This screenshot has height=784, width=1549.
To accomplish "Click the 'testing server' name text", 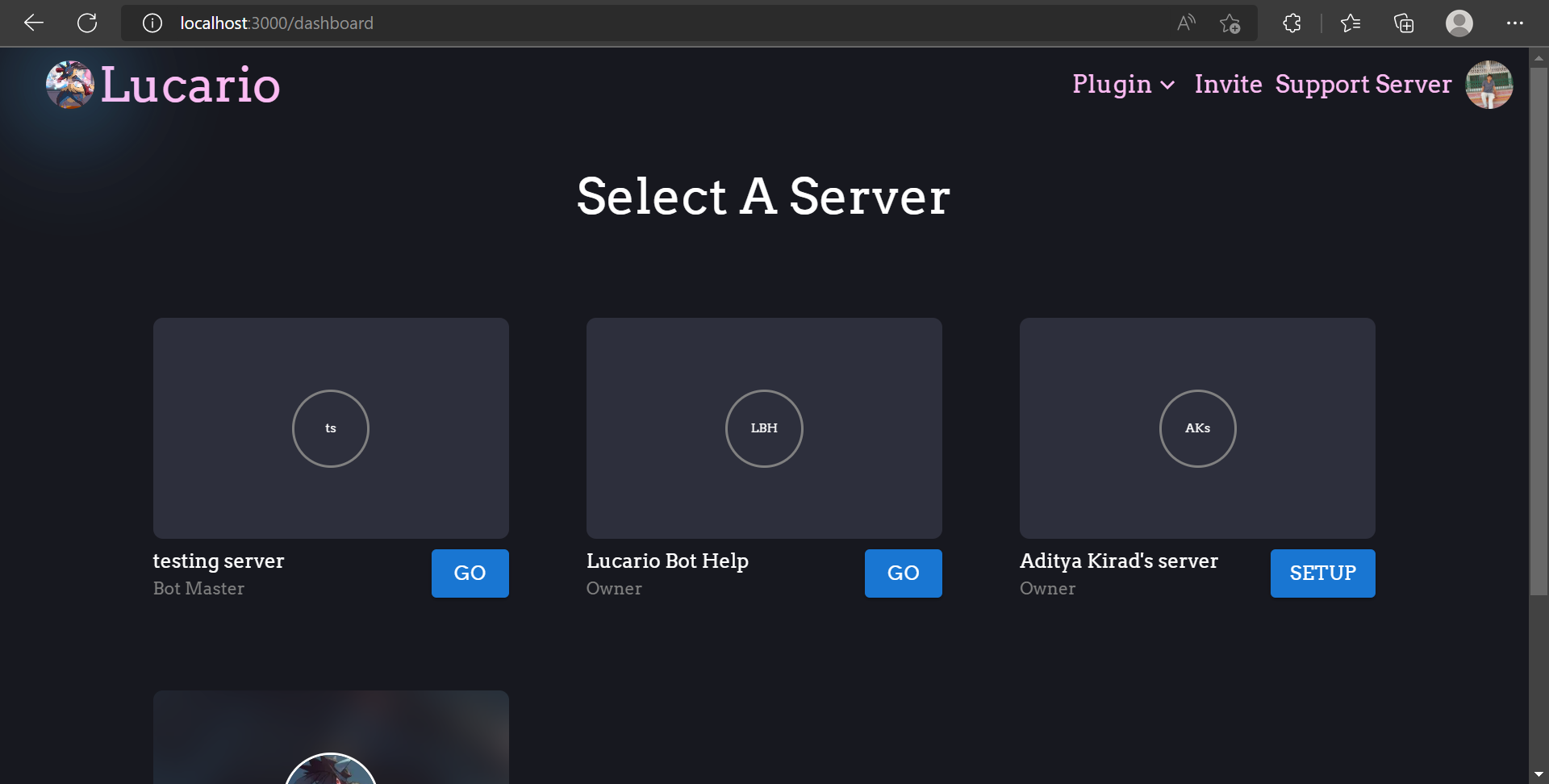I will coord(219,561).
